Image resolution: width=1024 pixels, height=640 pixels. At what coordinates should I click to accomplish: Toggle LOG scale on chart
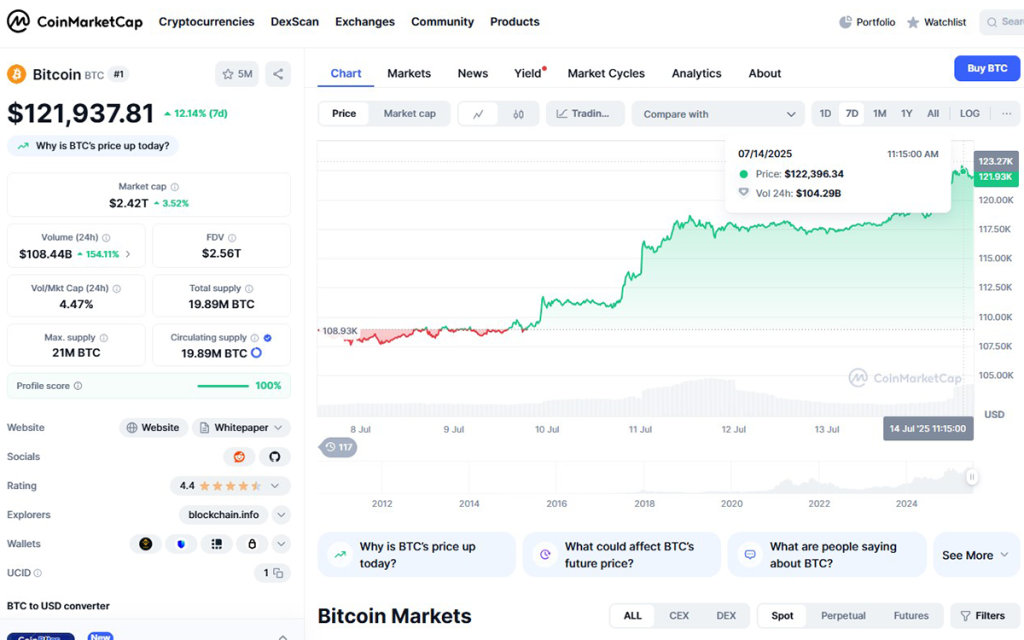[969, 114]
